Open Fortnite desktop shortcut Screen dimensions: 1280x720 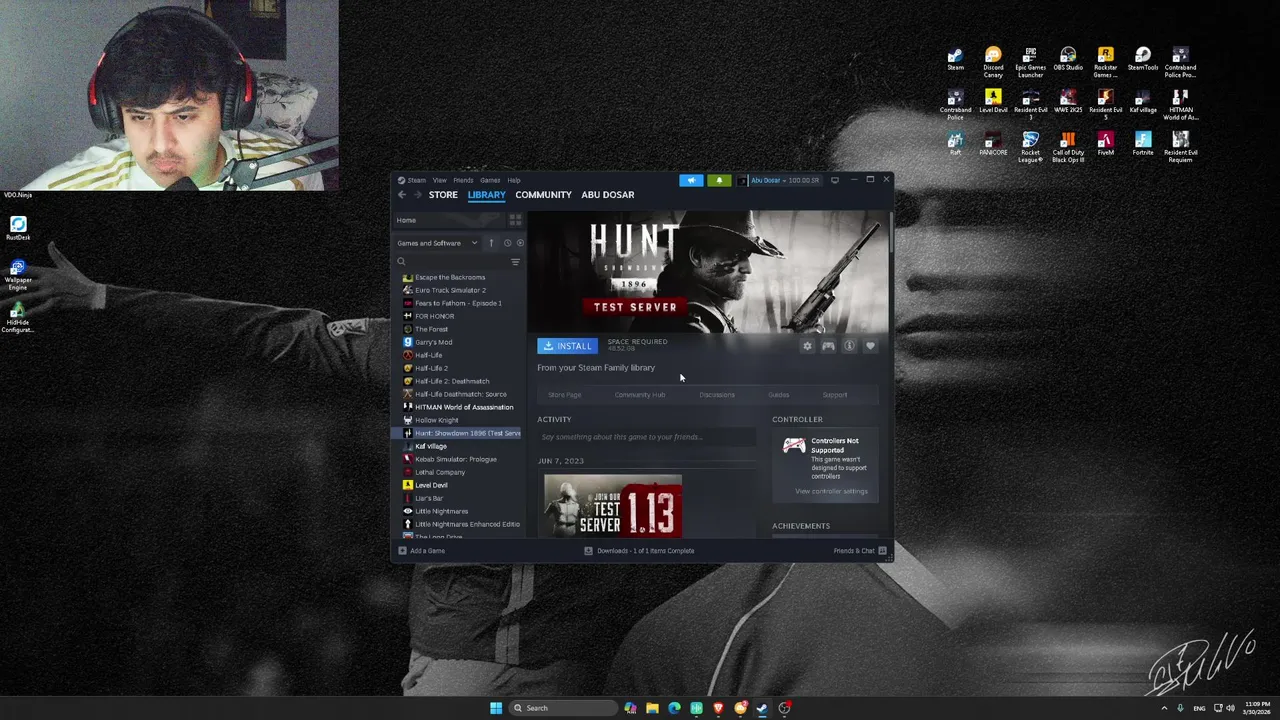(x=1143, y=144)
